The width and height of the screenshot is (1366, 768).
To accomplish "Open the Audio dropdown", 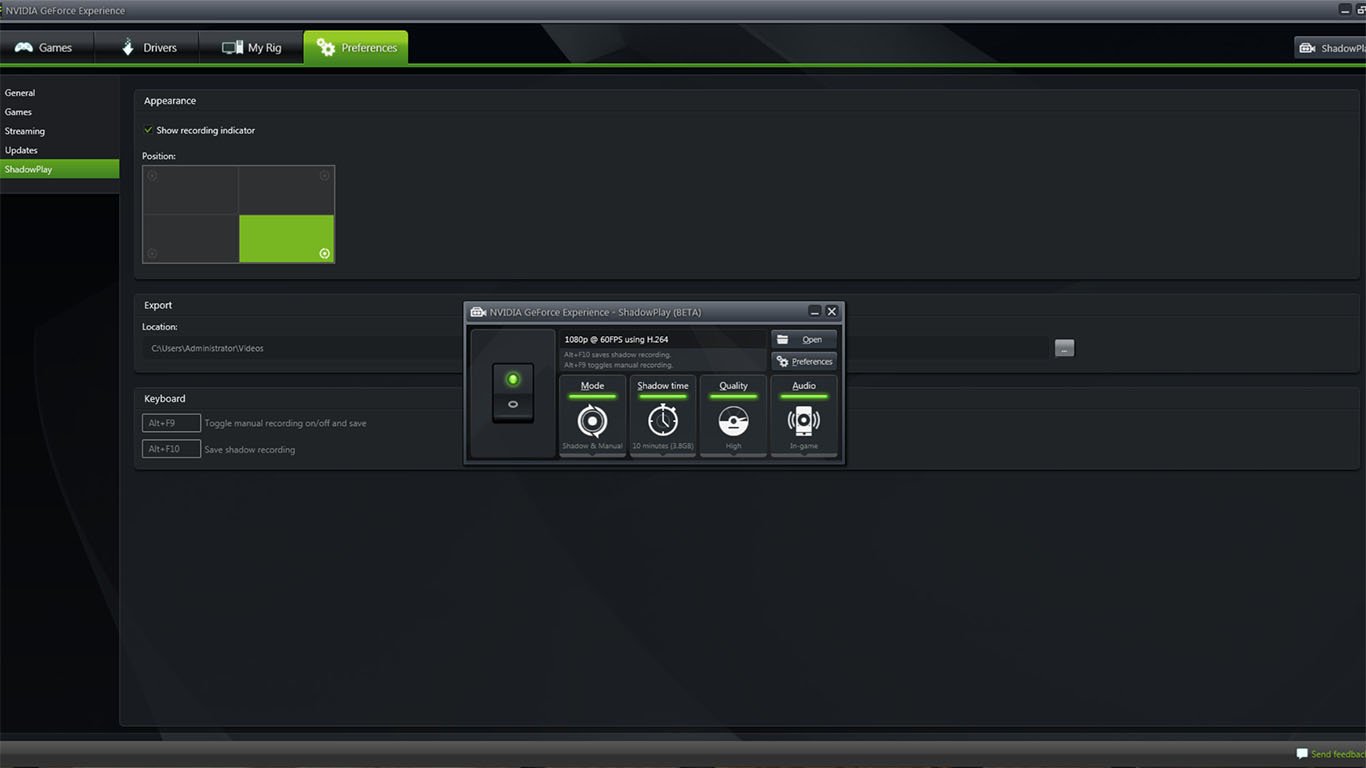I will (x=804, y=416).
